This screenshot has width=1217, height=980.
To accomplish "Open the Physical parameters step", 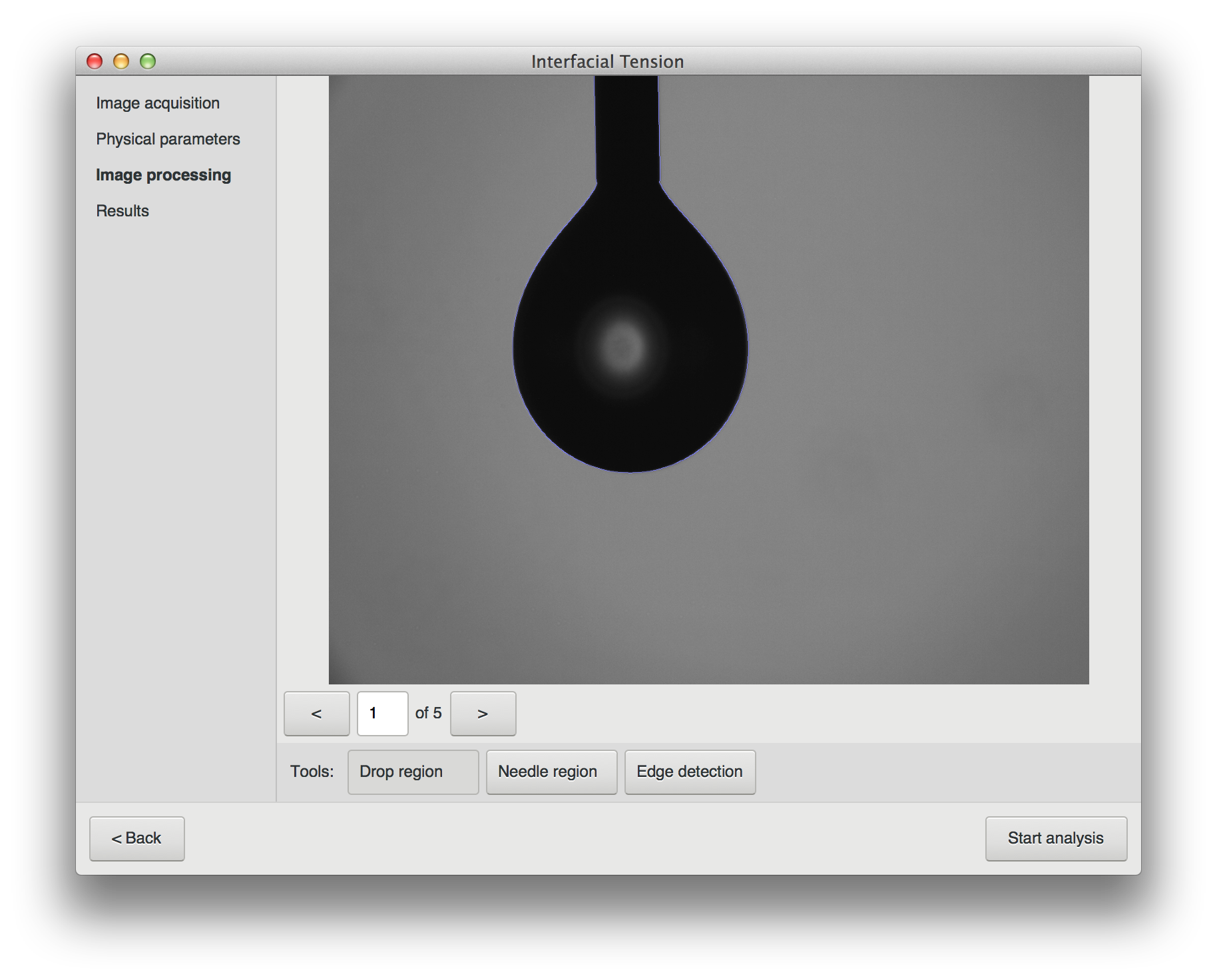I will (168, 139).
